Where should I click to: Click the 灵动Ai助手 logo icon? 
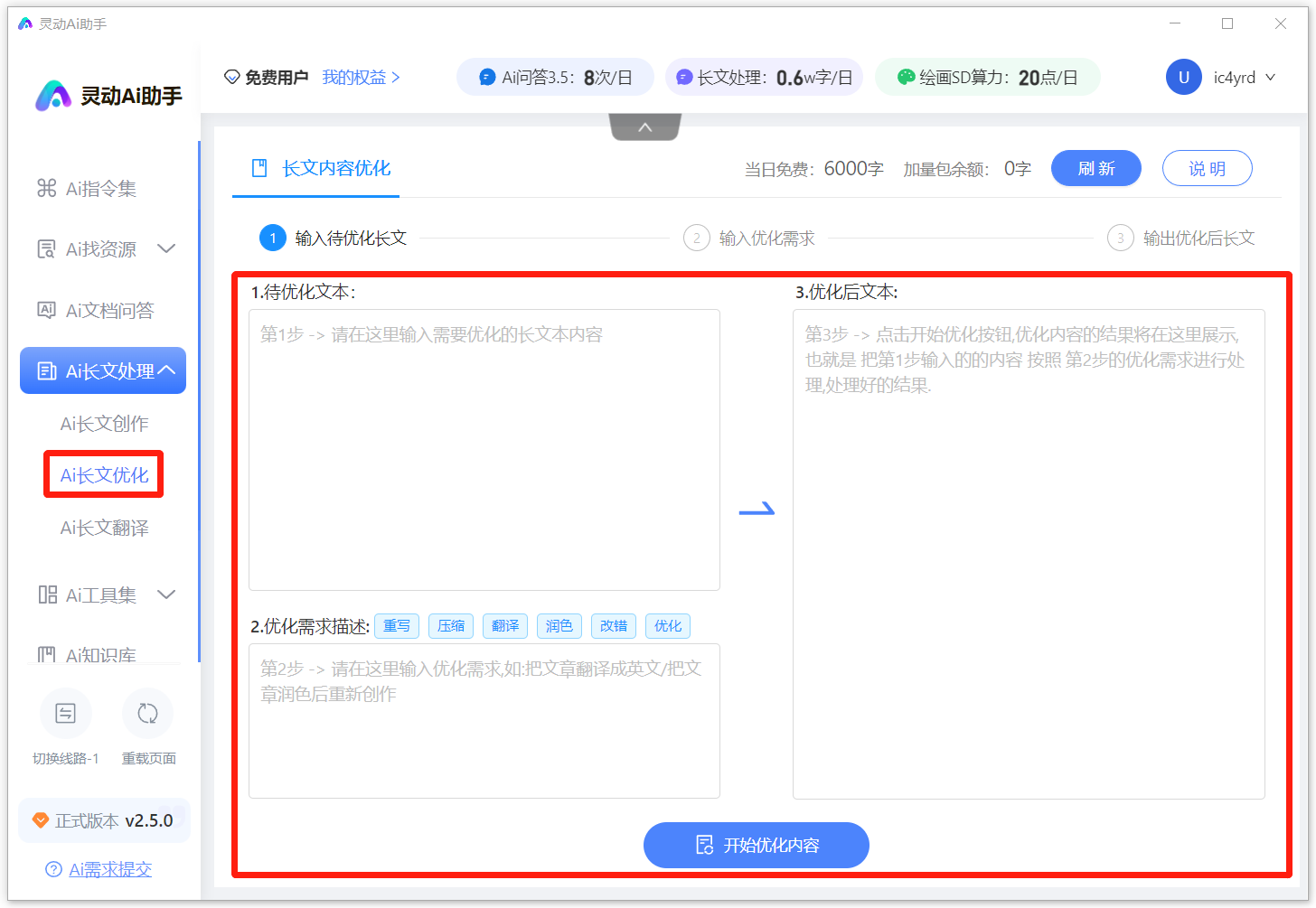coord(53,95)
